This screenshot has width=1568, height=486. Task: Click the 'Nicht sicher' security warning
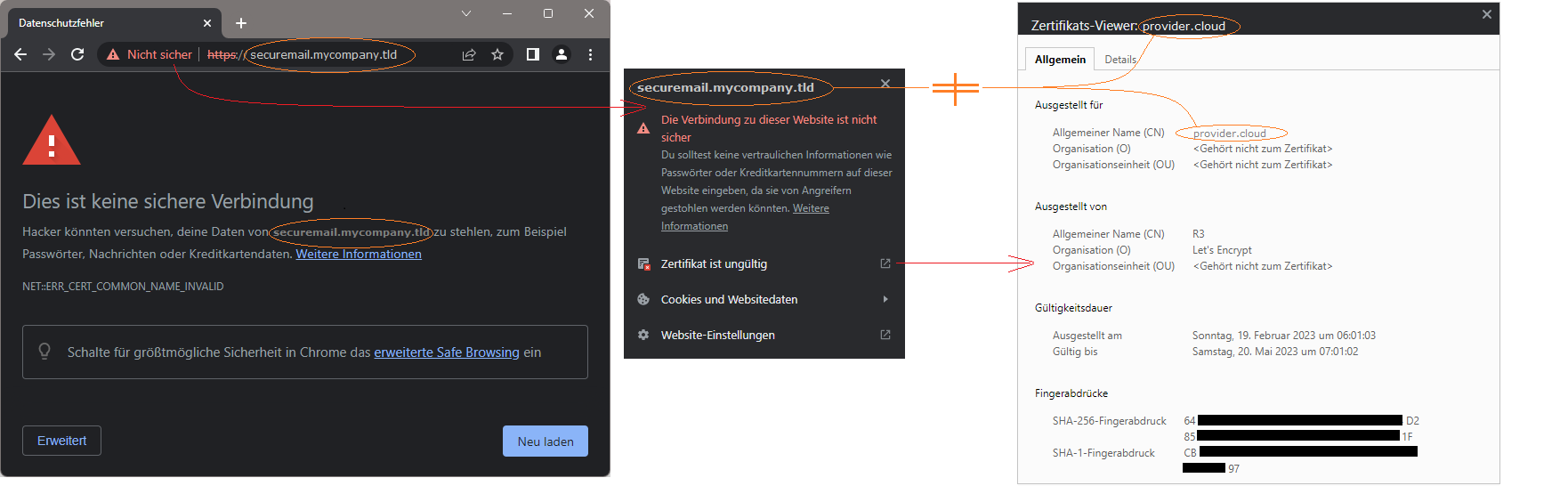pos(150,54)
